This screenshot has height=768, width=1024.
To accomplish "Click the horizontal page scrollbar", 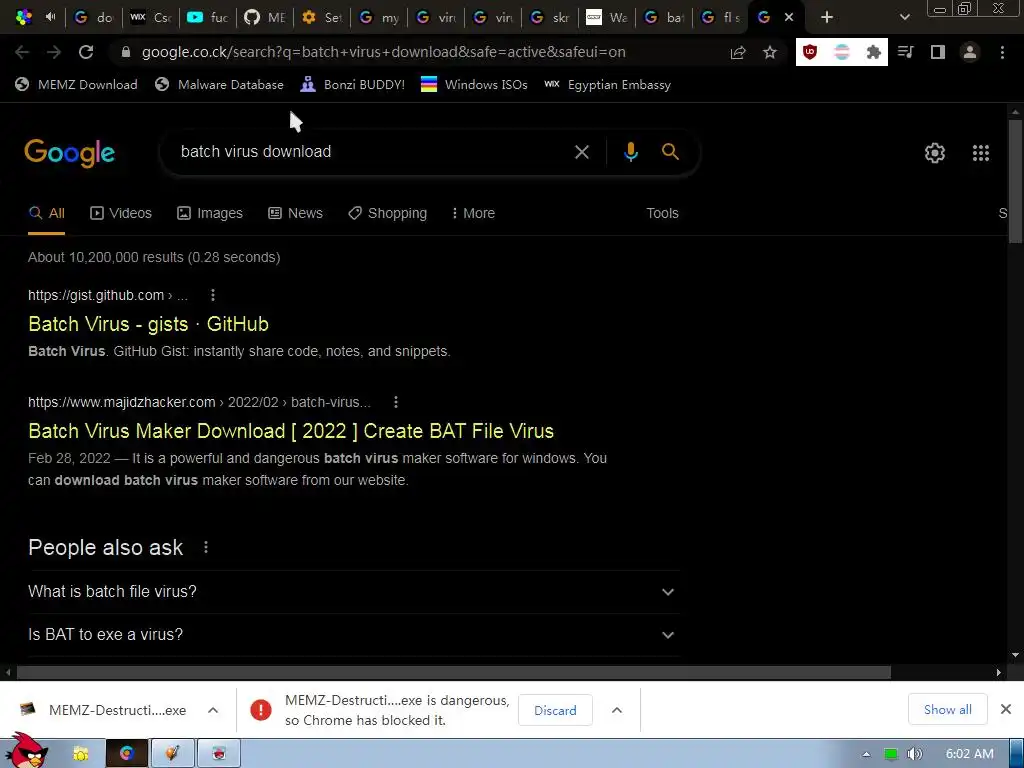I will point(453,672).
